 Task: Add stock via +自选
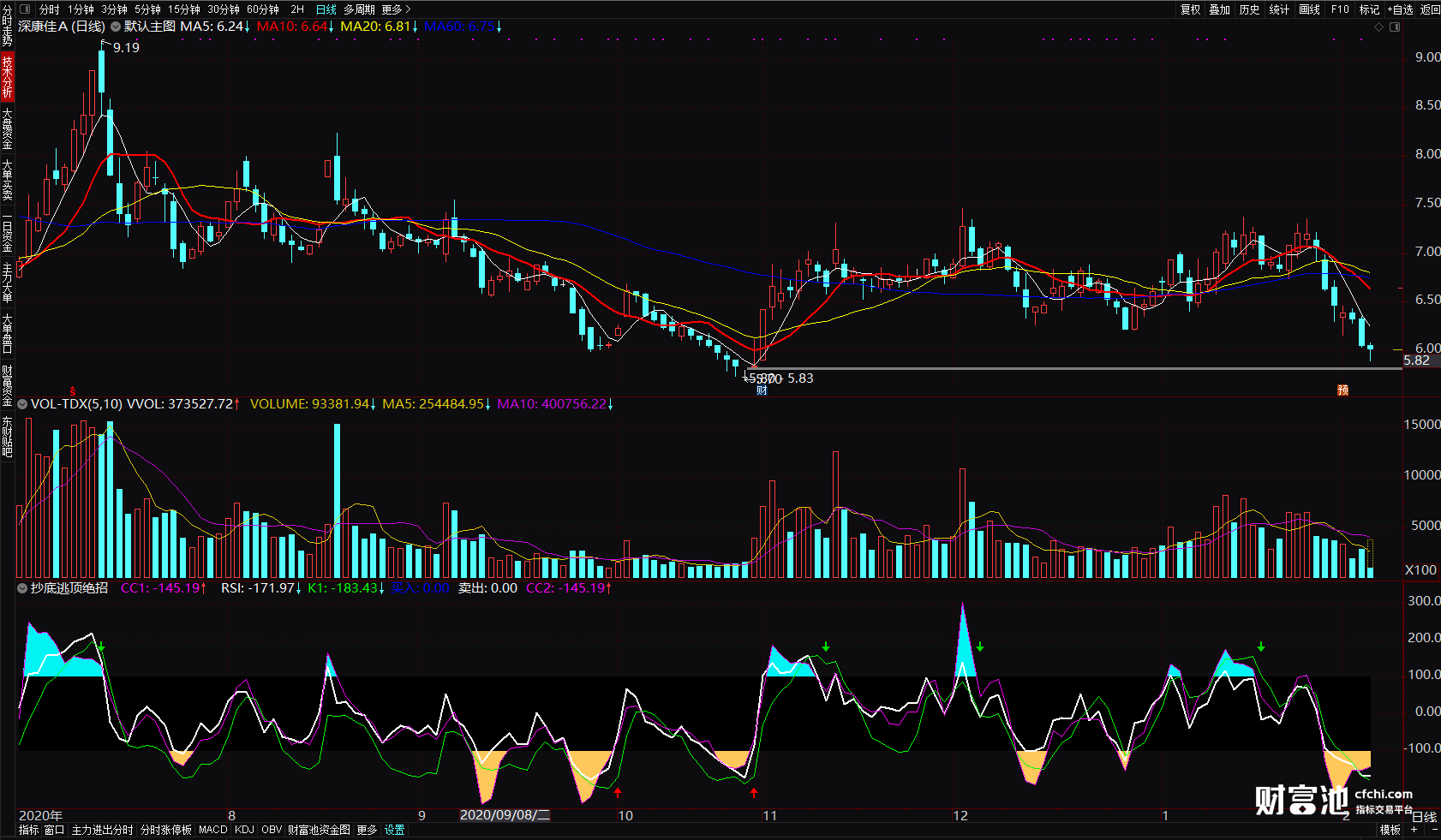[x=1400, y=9]
